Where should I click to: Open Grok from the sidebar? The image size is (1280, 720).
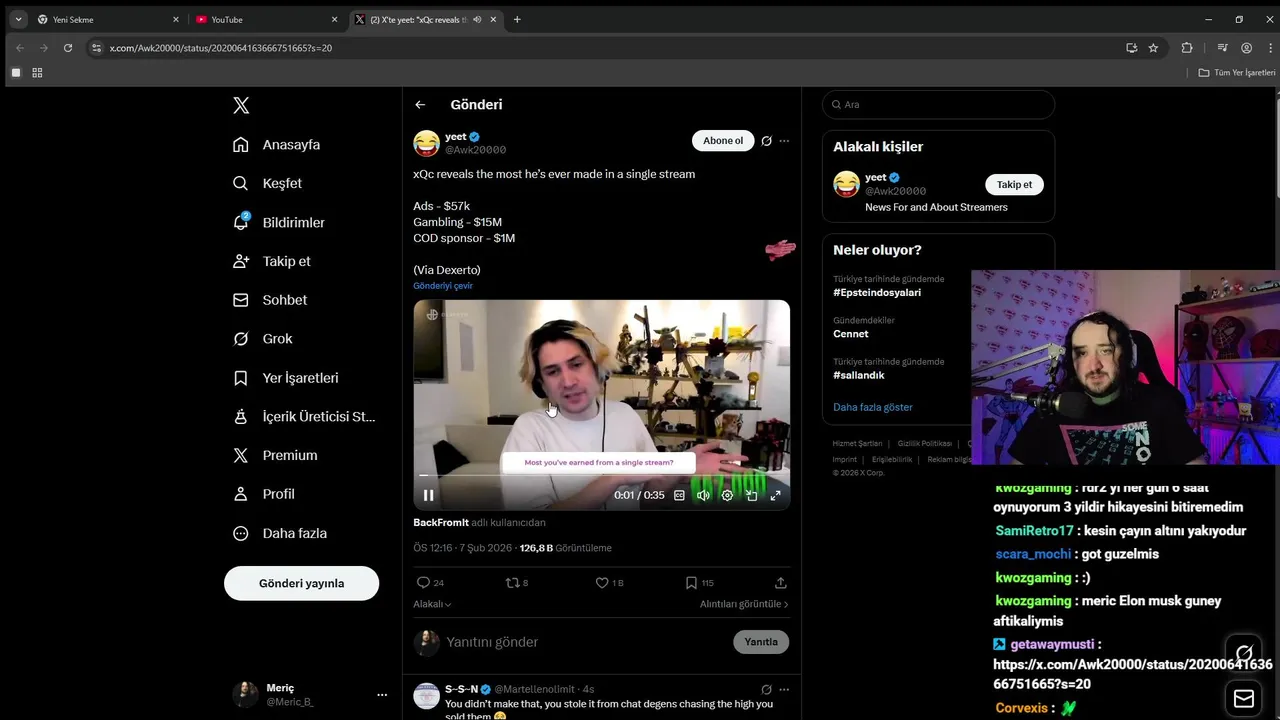(x=262, y=339)
